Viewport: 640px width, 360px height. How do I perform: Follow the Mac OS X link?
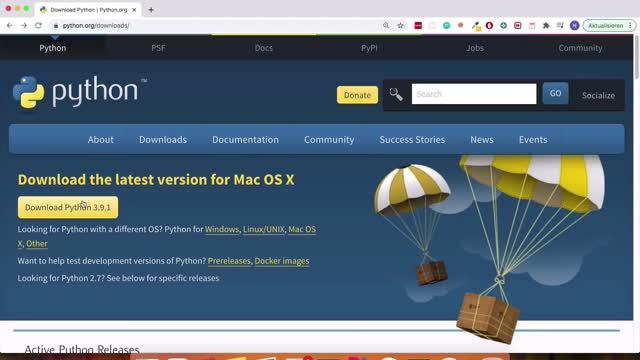[x=302, y=229]
